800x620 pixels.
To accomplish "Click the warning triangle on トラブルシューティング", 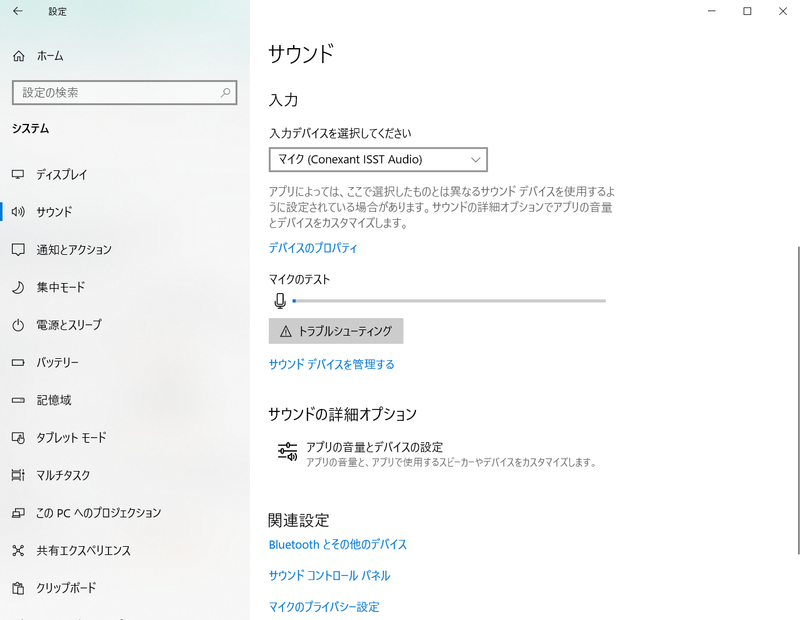I will (286, 332).
